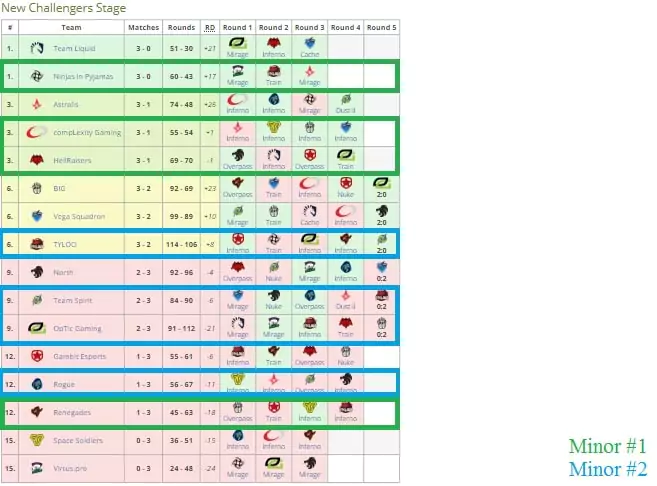
Task: Click the compLexity Gaming logo in Team column
Action: tap(37, 132)
